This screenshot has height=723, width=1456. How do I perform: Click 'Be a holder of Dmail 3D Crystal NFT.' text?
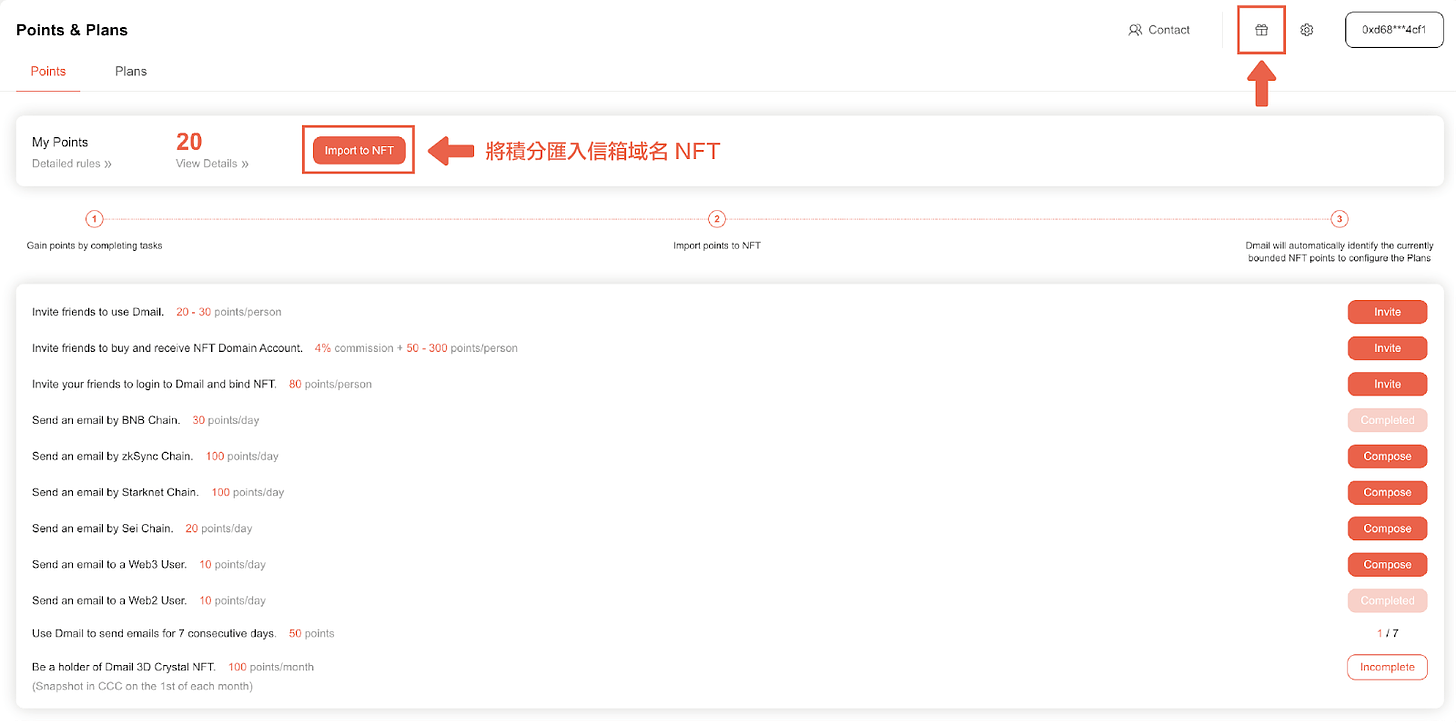click(x=124, y=666)
